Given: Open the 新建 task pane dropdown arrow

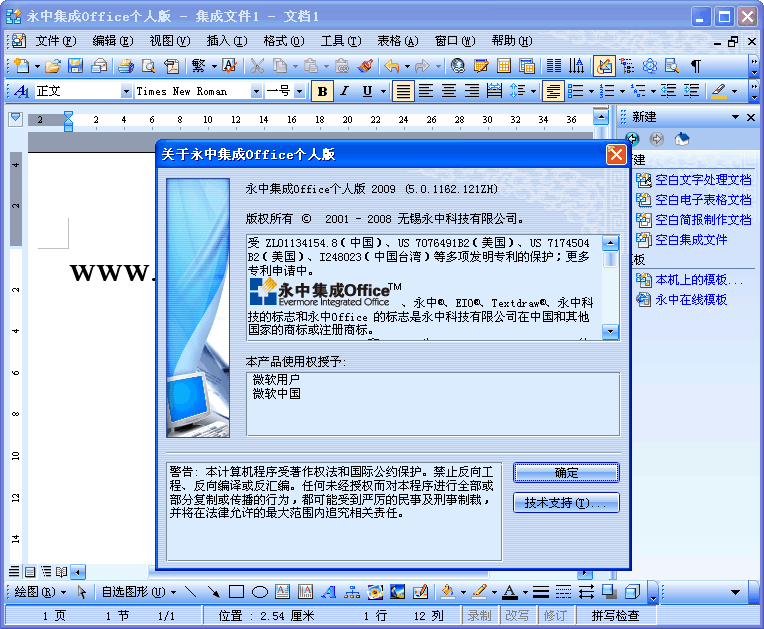Looking at the screenshot, I should [x=736, y=117].
